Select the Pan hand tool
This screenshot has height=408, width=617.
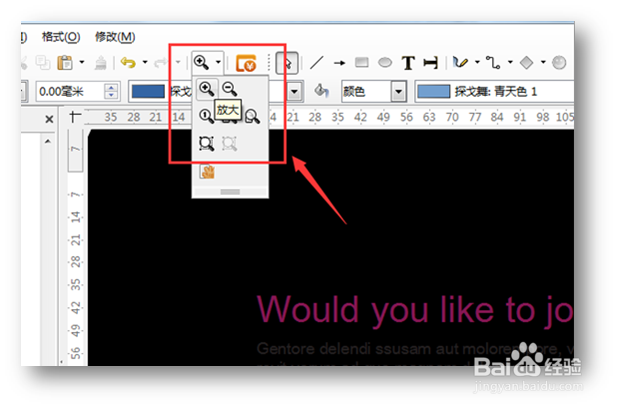(207, 172)
